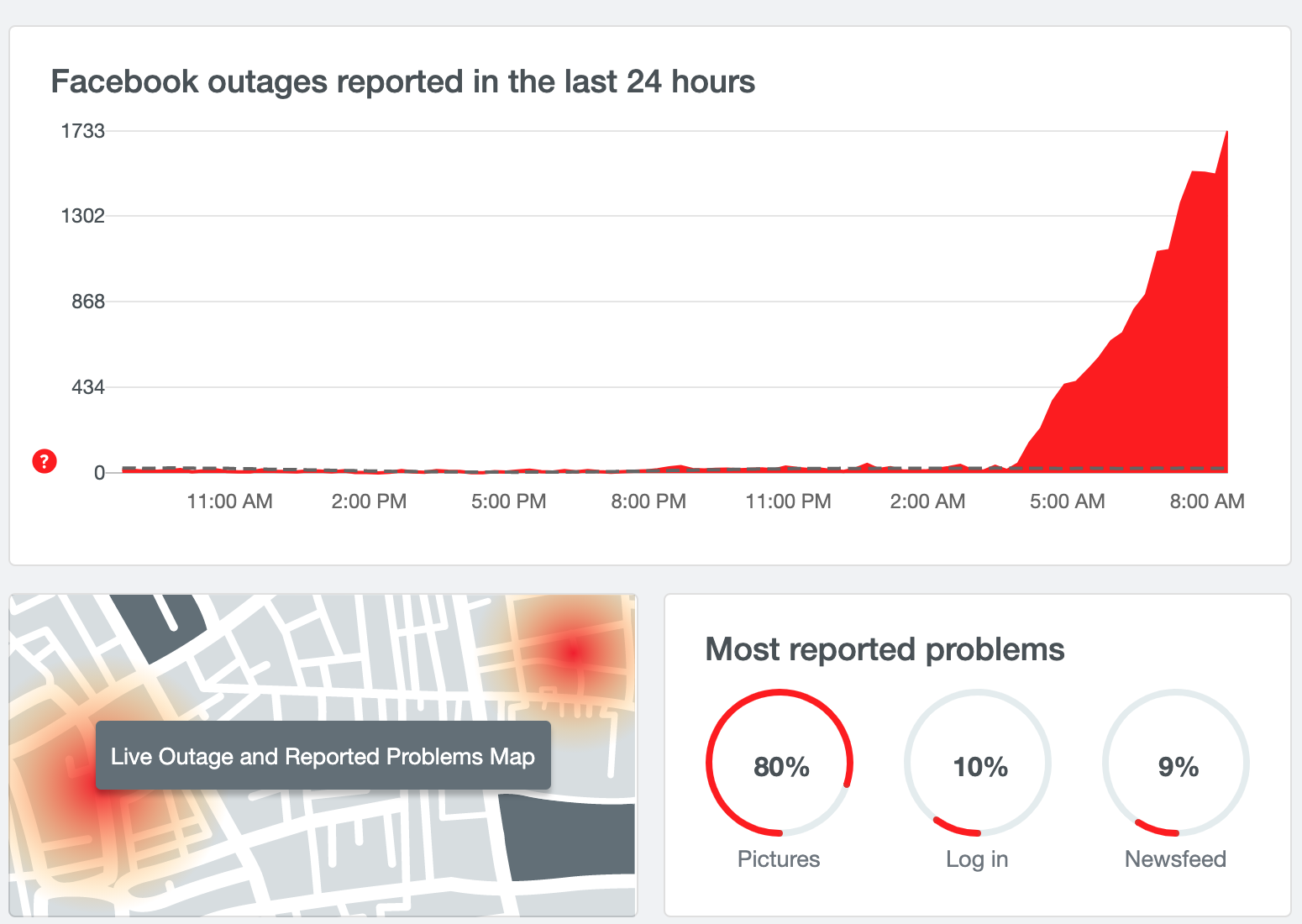Click the 80% Pictures progress circle
1302x924 pixels.
[780, 763]
